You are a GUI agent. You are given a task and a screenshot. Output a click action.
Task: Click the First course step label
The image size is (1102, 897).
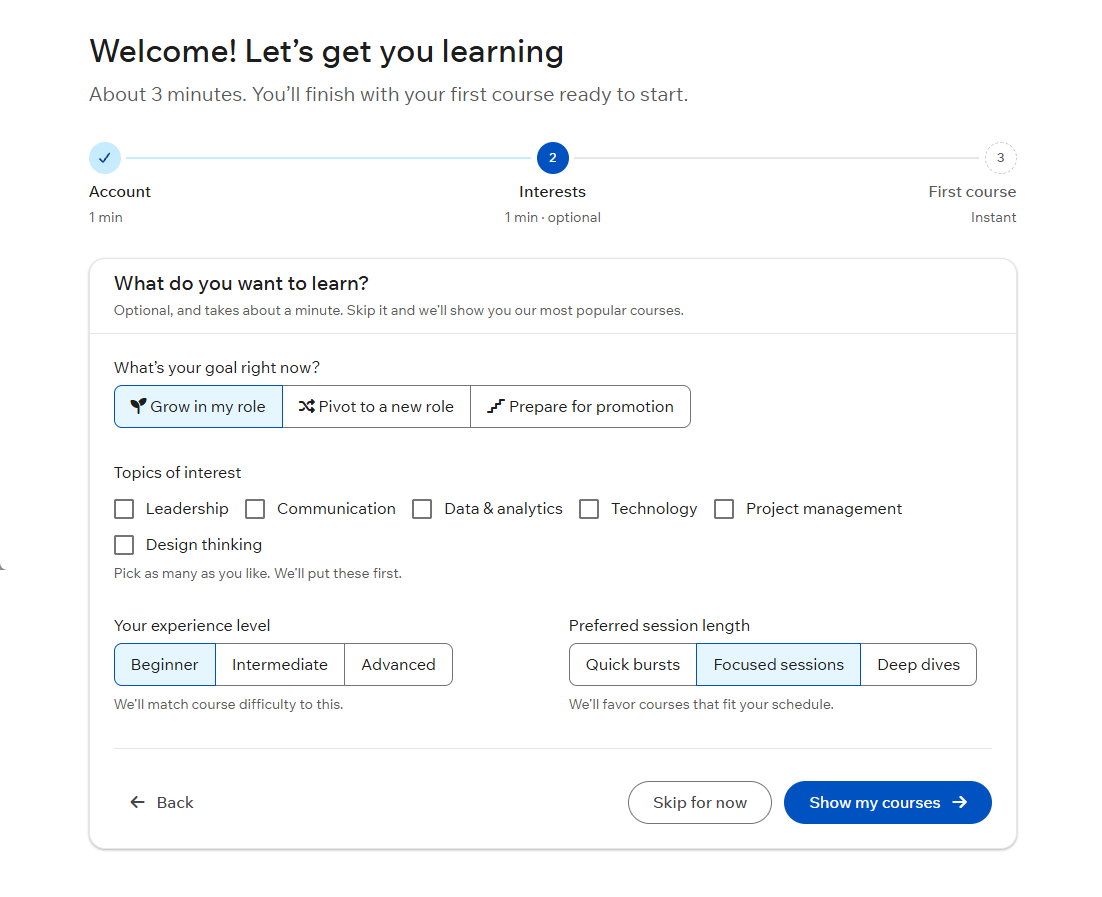point(973,192)
